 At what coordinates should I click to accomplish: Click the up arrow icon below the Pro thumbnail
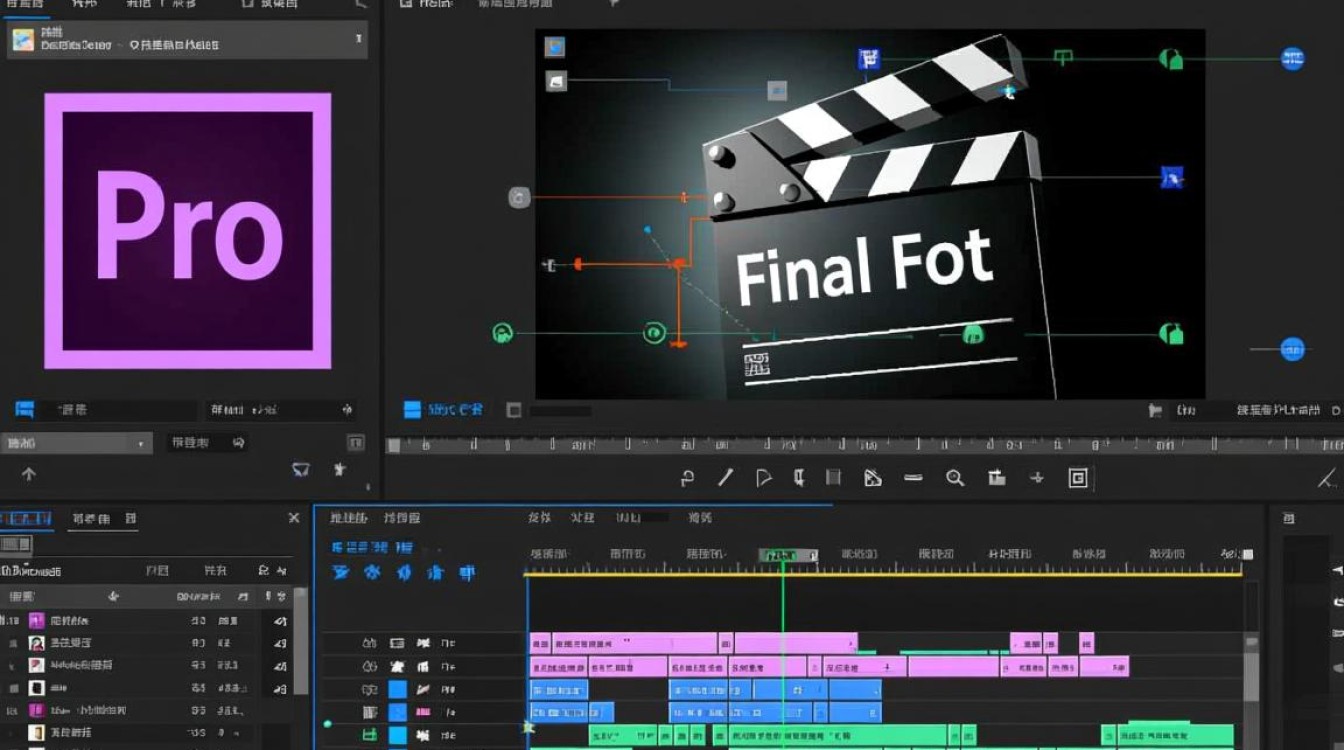pos(28,474)
